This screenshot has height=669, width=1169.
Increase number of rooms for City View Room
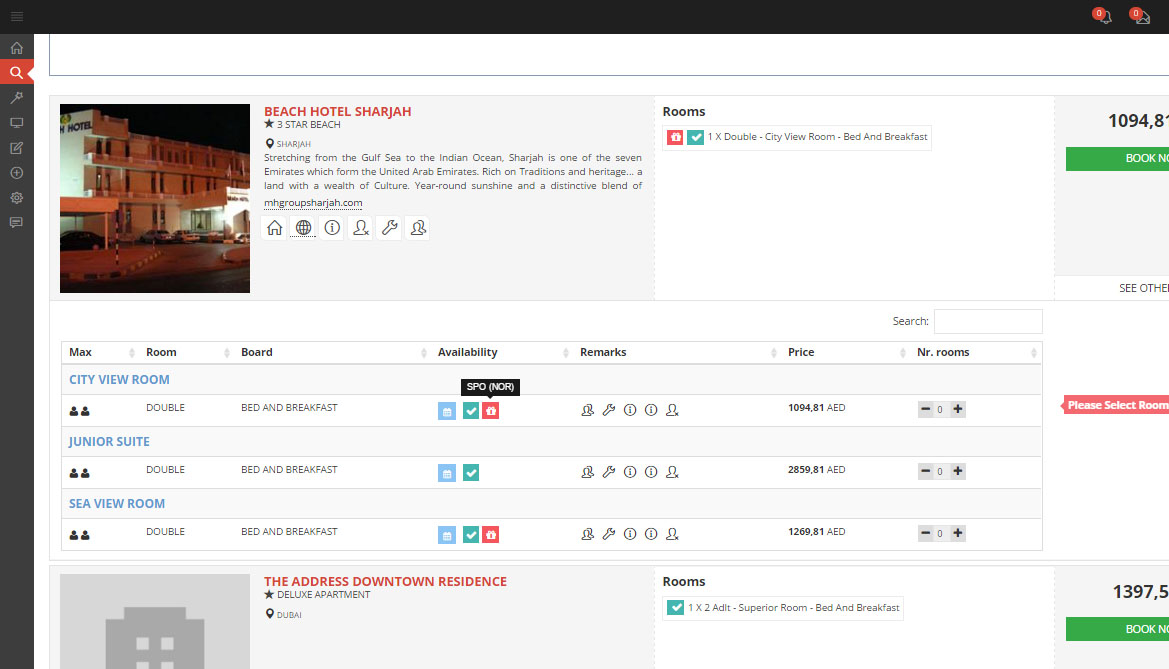[x=958, y=410]
